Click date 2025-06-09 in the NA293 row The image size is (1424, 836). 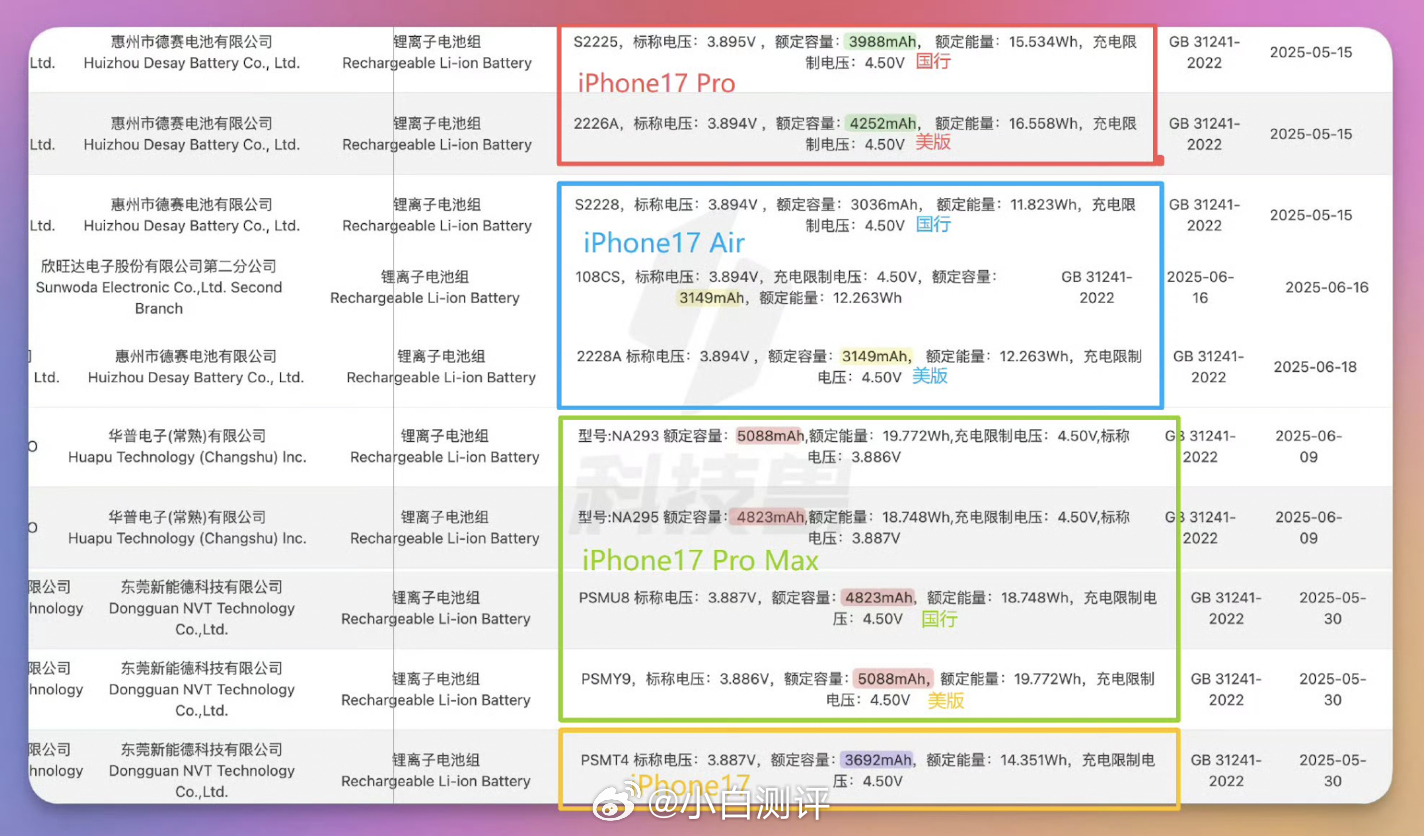pos(1309,446)
